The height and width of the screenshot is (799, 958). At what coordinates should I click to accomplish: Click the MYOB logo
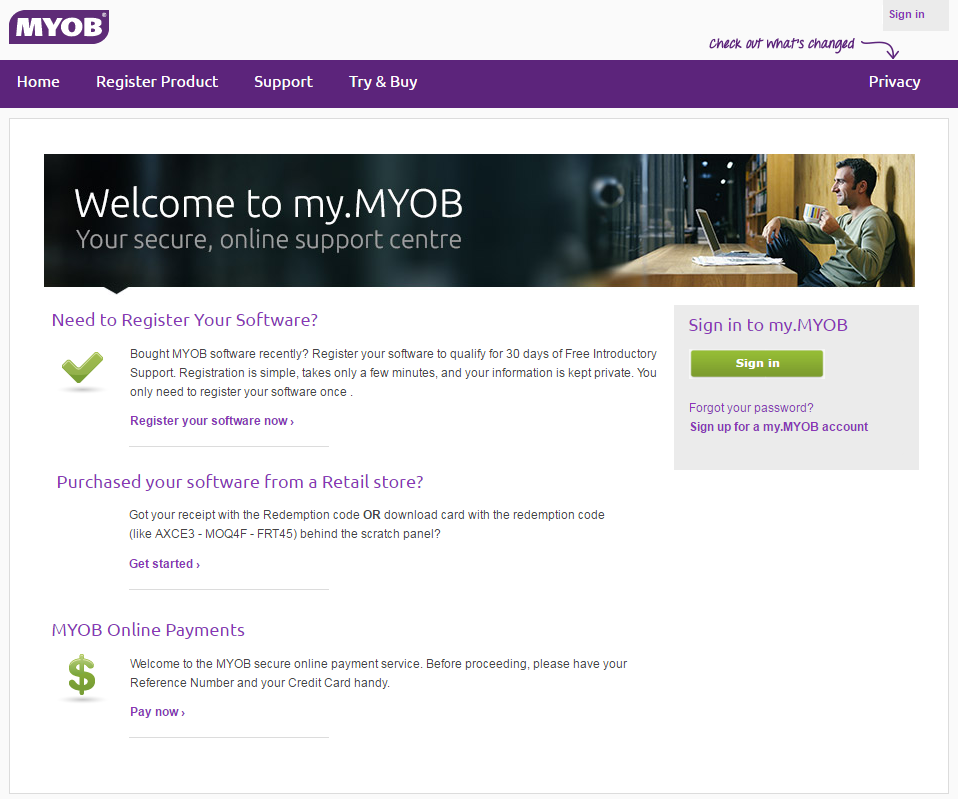[x=59, y=27]
